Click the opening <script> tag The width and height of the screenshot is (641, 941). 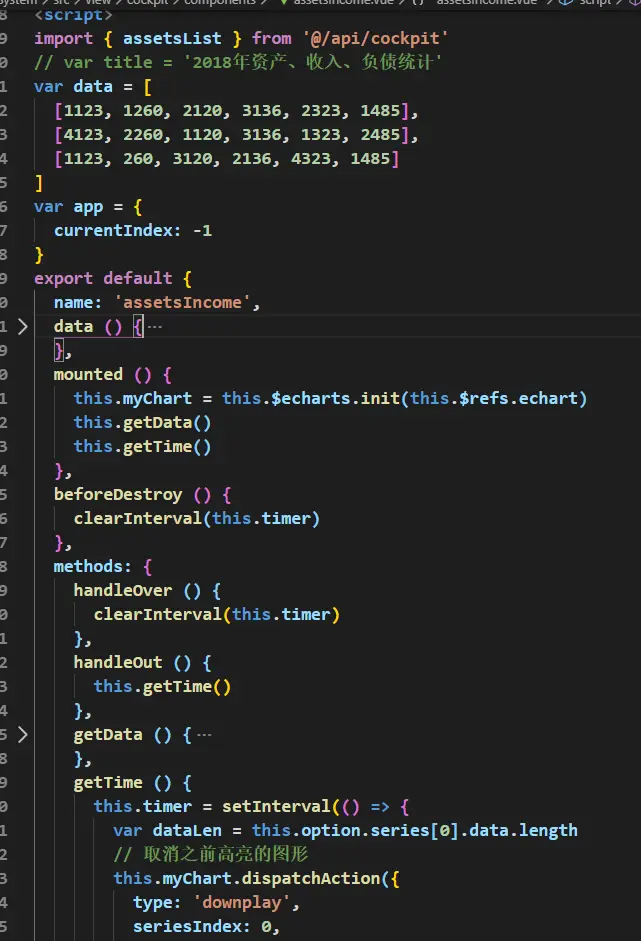[x=73, y=14]
